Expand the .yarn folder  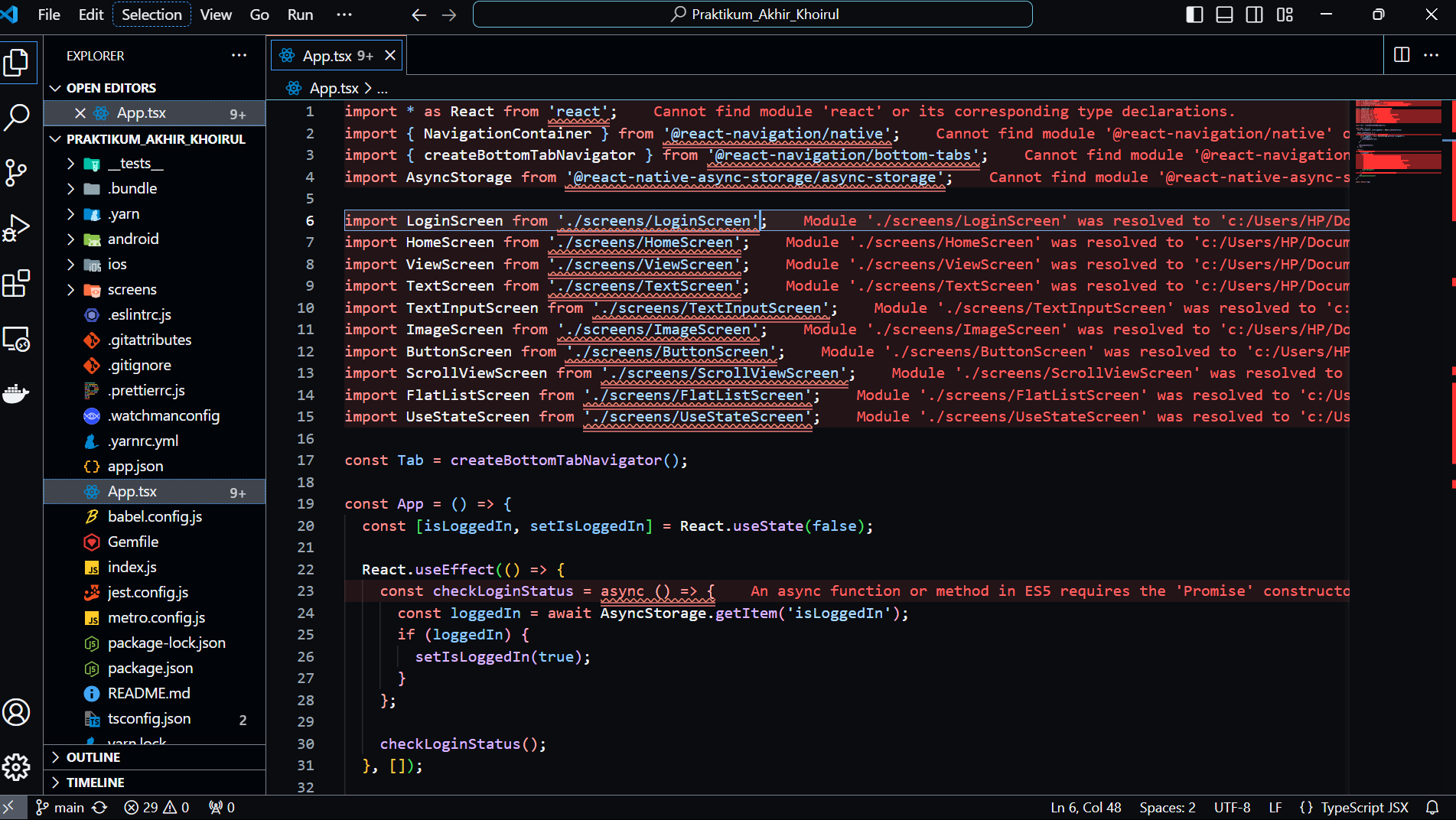click(155, 214)
